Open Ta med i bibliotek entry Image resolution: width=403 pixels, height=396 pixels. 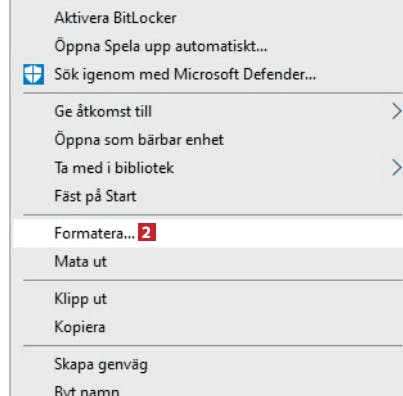pos(114,168)
